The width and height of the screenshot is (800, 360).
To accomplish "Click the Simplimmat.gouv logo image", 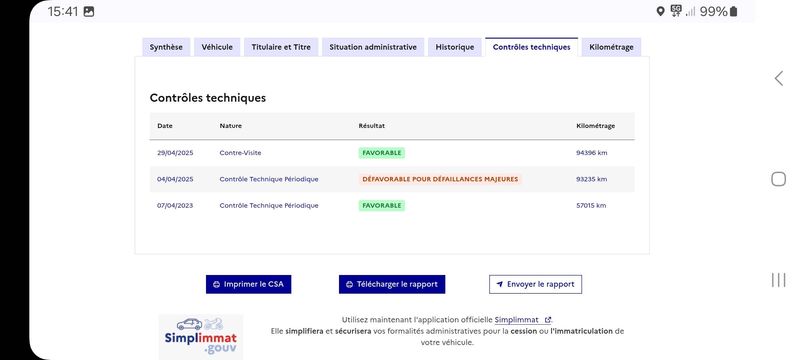I will point(201,337).
